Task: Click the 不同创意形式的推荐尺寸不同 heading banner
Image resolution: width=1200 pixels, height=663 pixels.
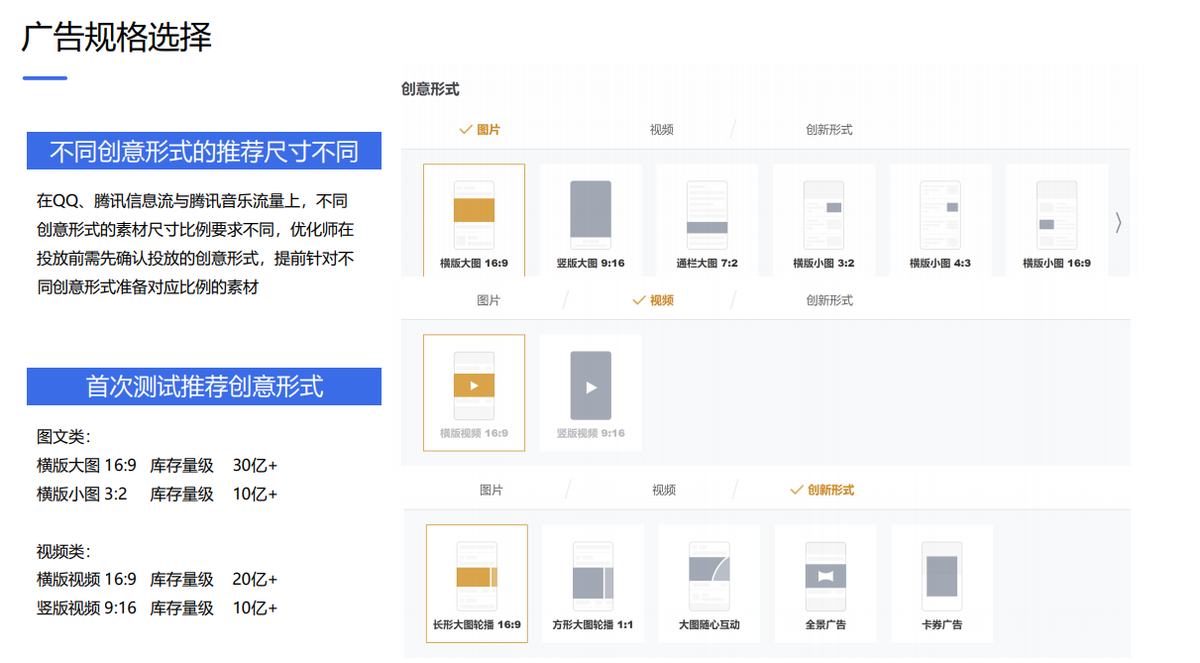Action: click(x=204, y=151)
